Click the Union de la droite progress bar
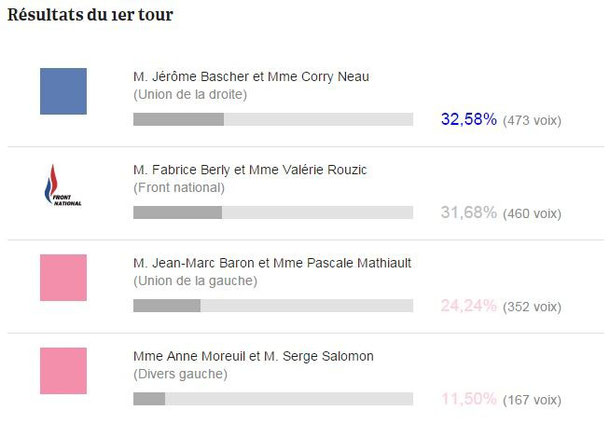Viewport: 610px width, 424px height. pos(273,119)
